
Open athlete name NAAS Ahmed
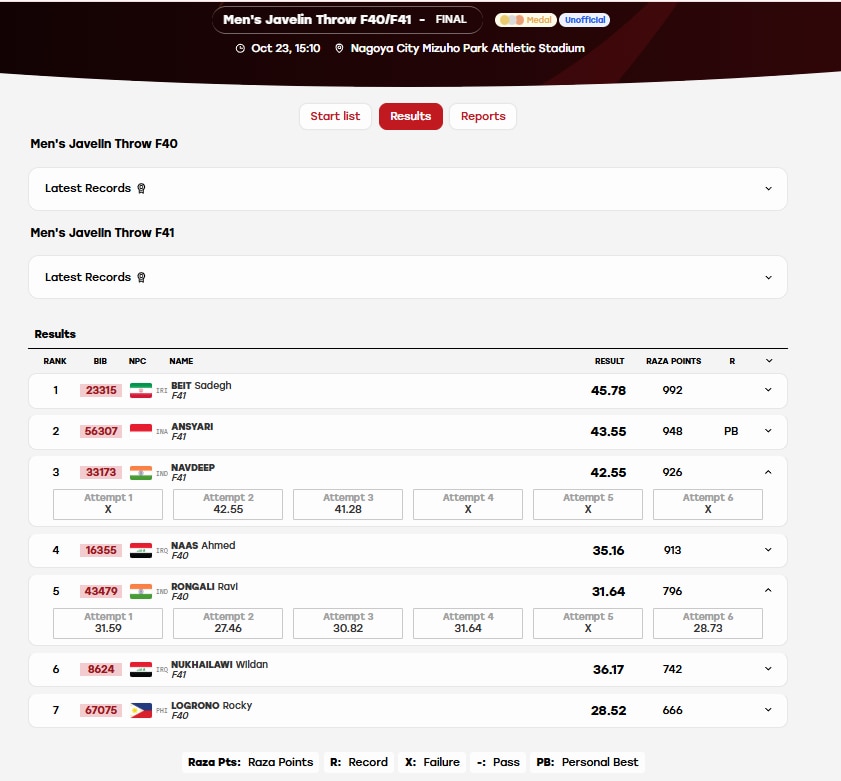point(203,545)
